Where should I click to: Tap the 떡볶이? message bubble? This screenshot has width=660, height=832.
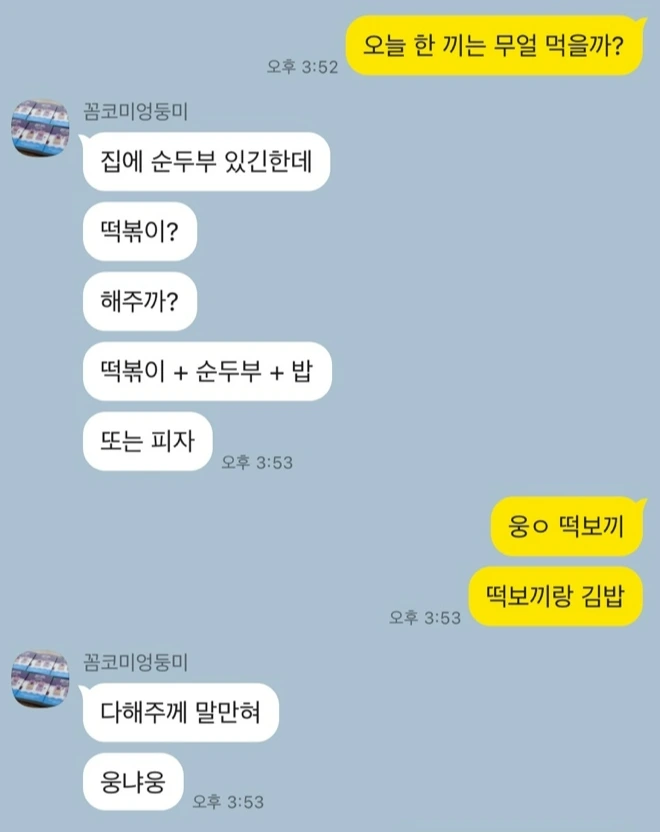point(140,231)
